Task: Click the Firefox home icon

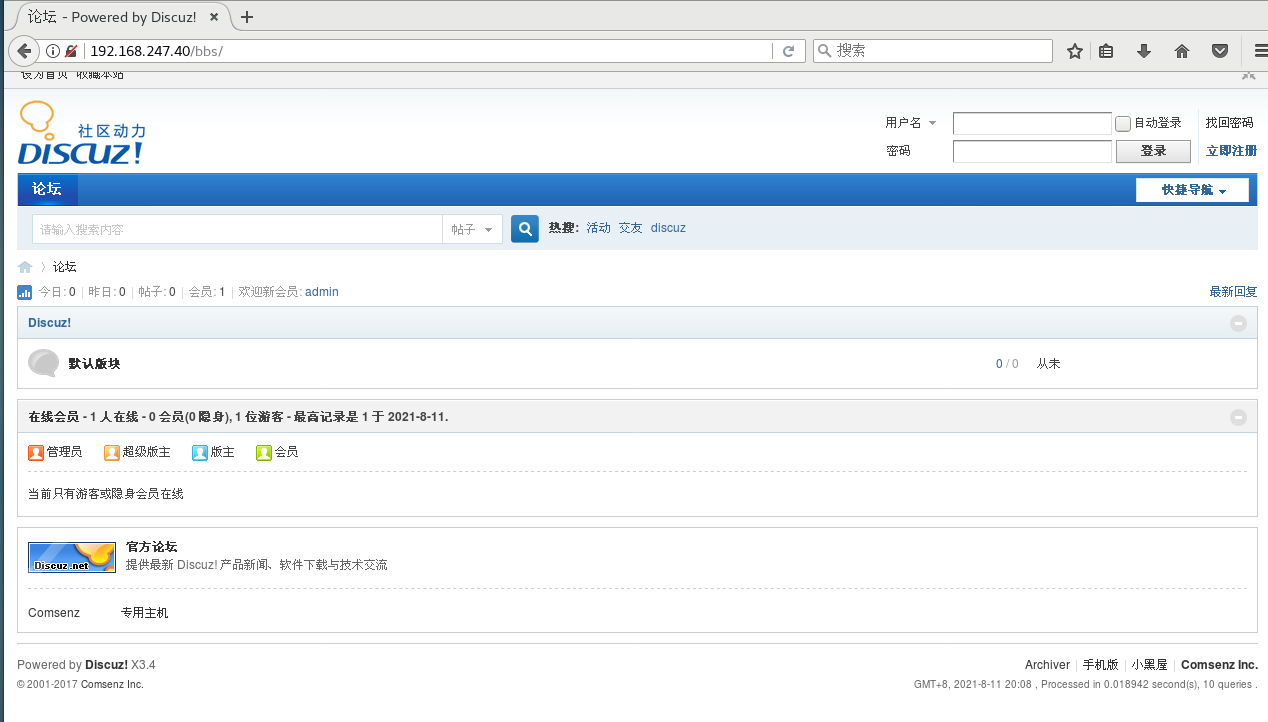Action: 1182,51
